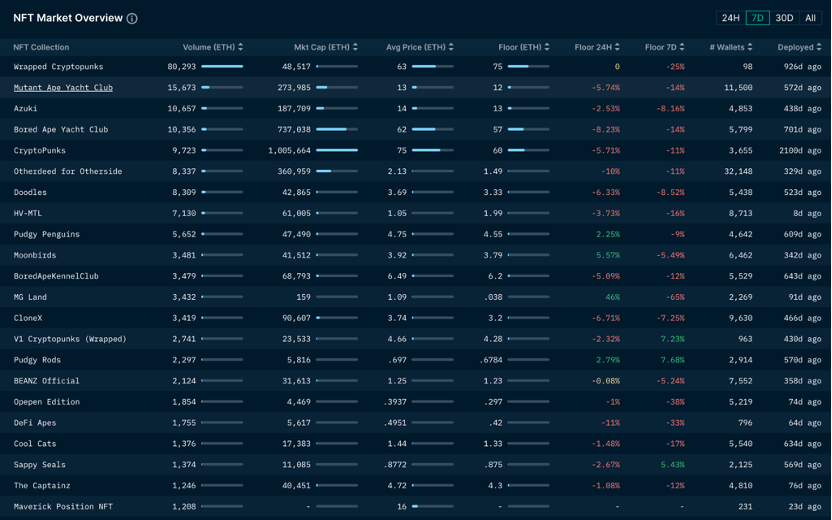
Task: Choose the 30D time range
Action: pyautogui.click(x=784, y=18)
